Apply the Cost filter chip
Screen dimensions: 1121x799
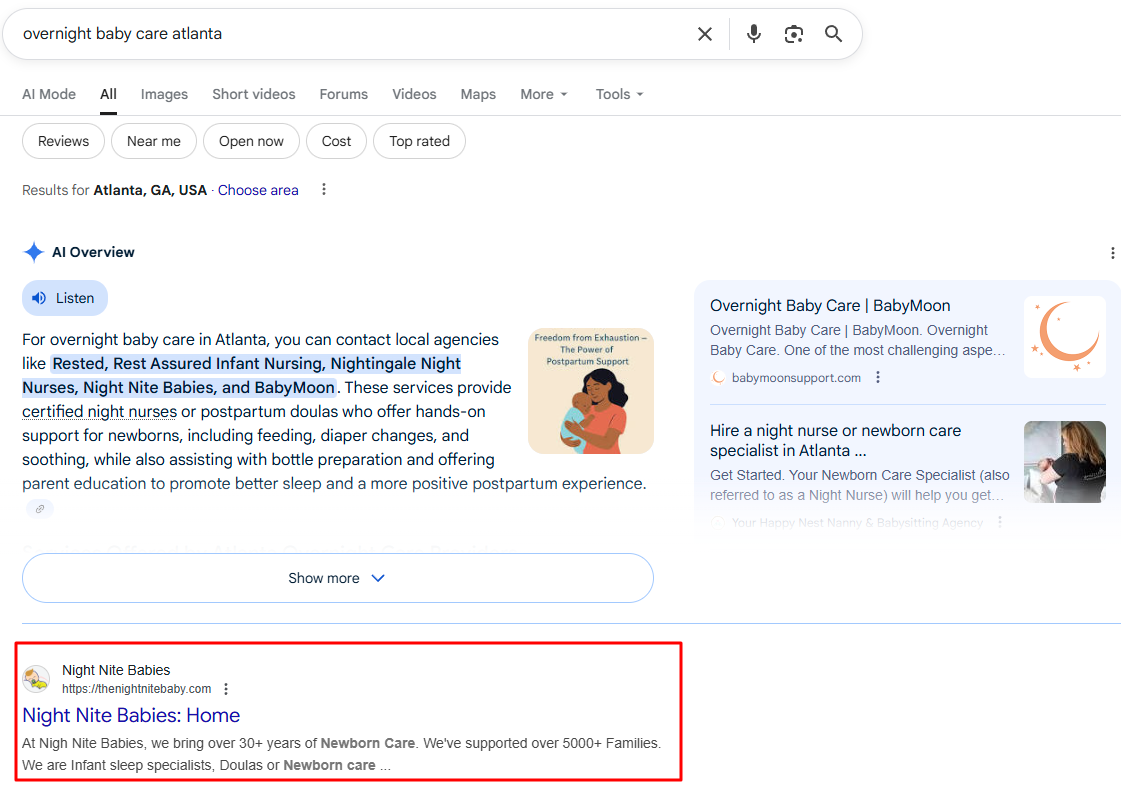[x=336, y=142]
